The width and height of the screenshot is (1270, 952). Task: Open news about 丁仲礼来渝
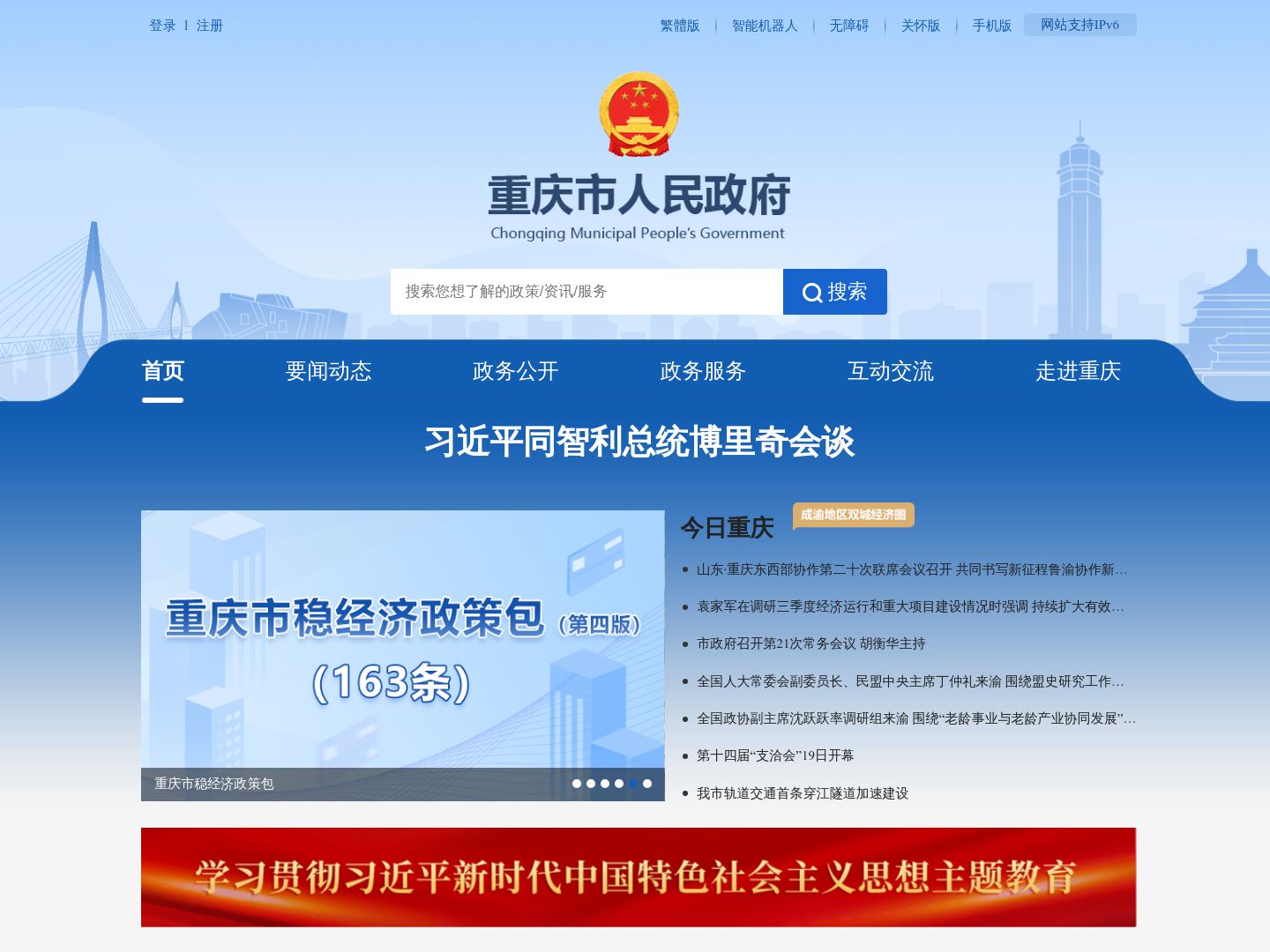coord(910,681)
